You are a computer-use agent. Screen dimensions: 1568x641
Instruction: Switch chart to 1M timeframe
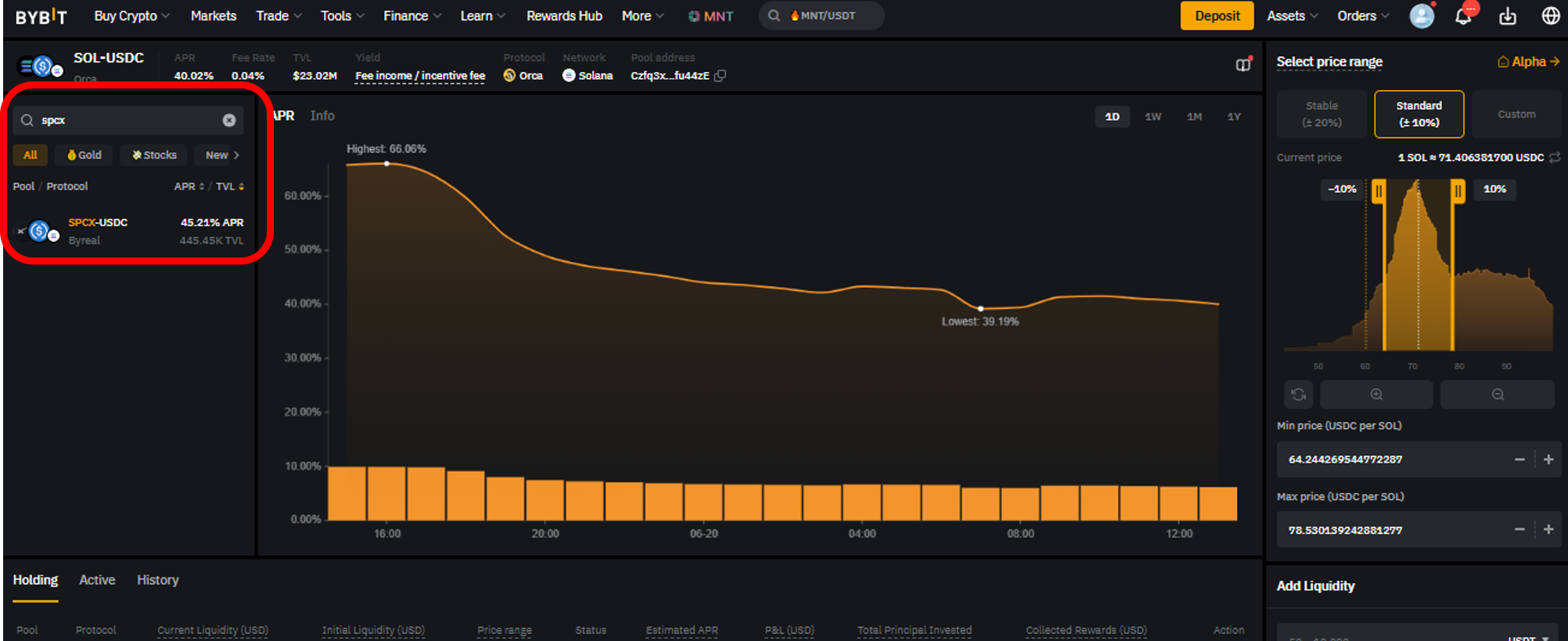(1194, 117)
